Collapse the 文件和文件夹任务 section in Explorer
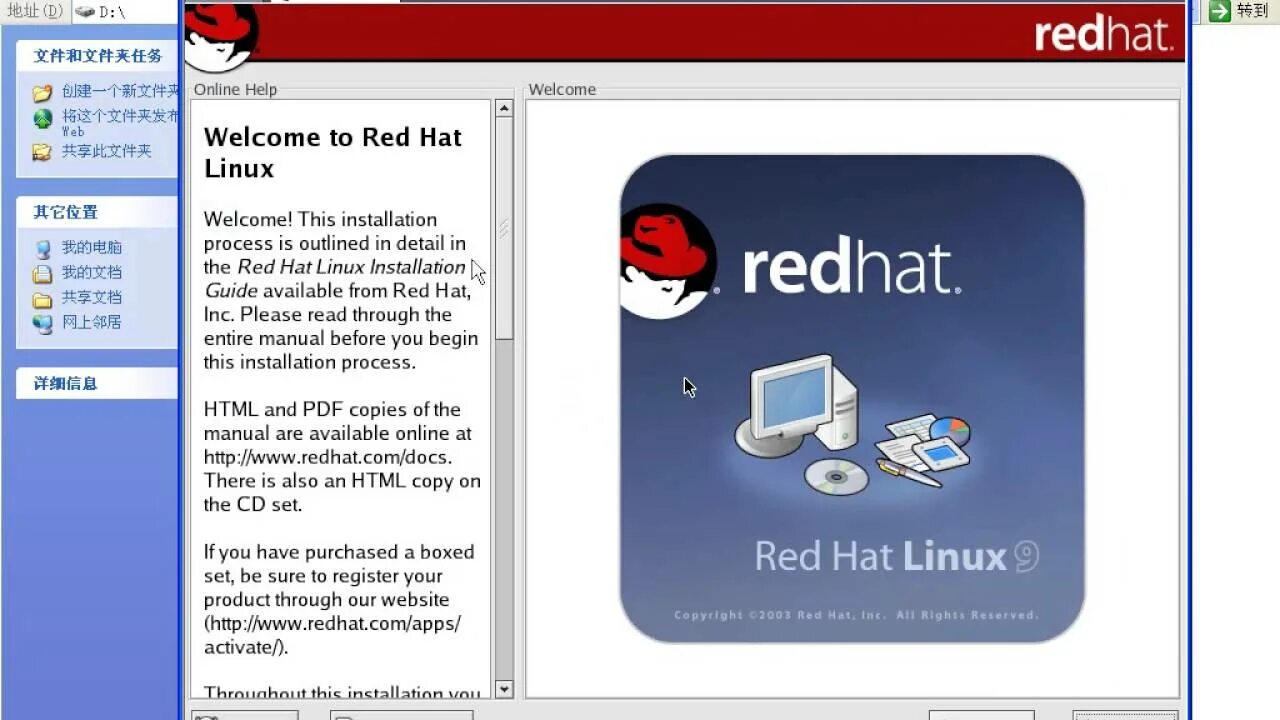Viewport: 1280px width, 720px height. (x=97, y=56)
